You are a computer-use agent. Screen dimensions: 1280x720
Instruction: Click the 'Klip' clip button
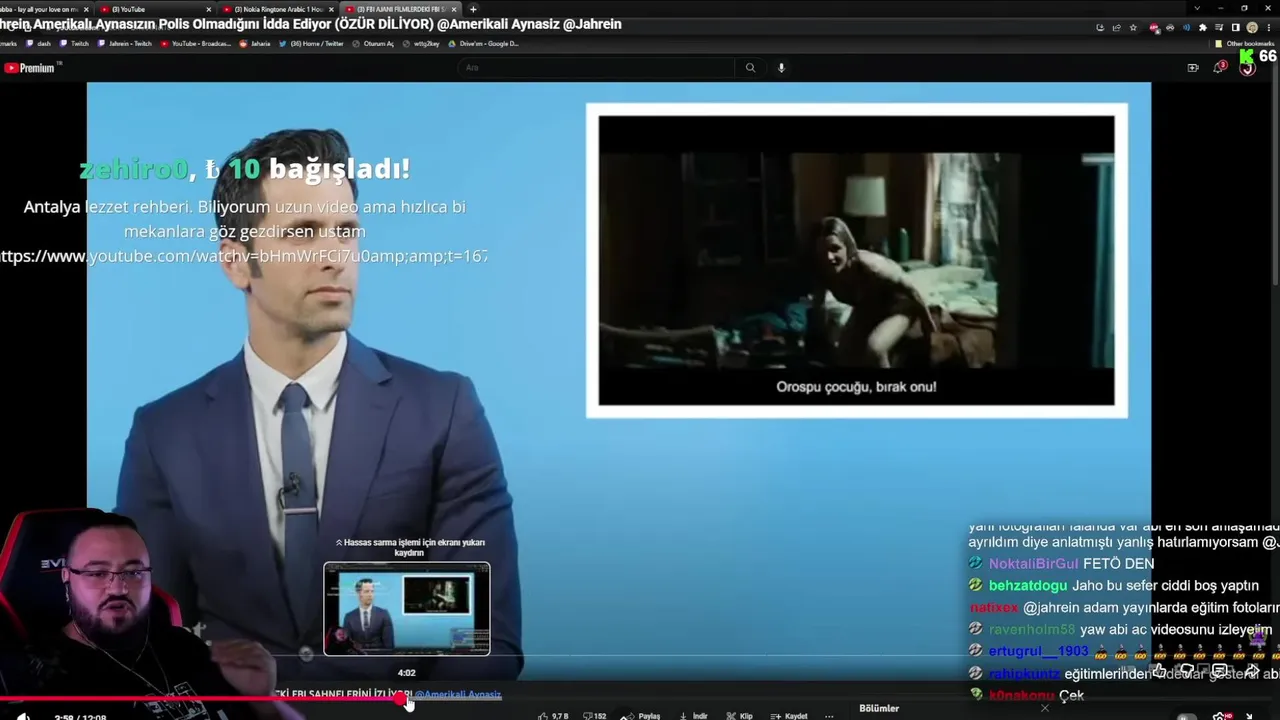(x=740, y=716)
